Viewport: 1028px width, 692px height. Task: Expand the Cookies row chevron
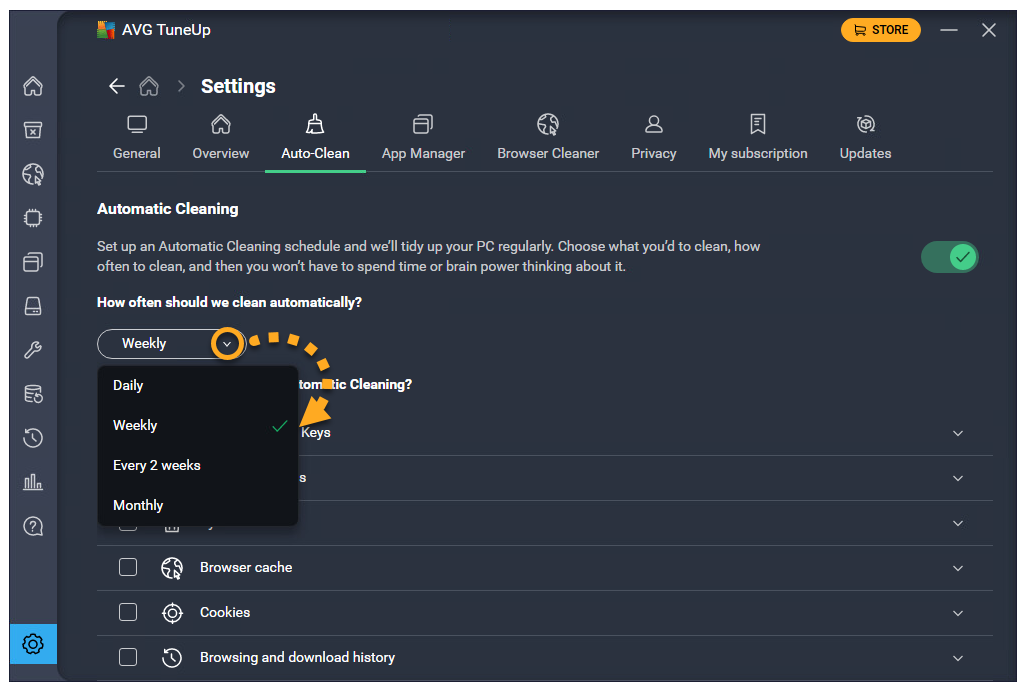click(x=957, y=613)
